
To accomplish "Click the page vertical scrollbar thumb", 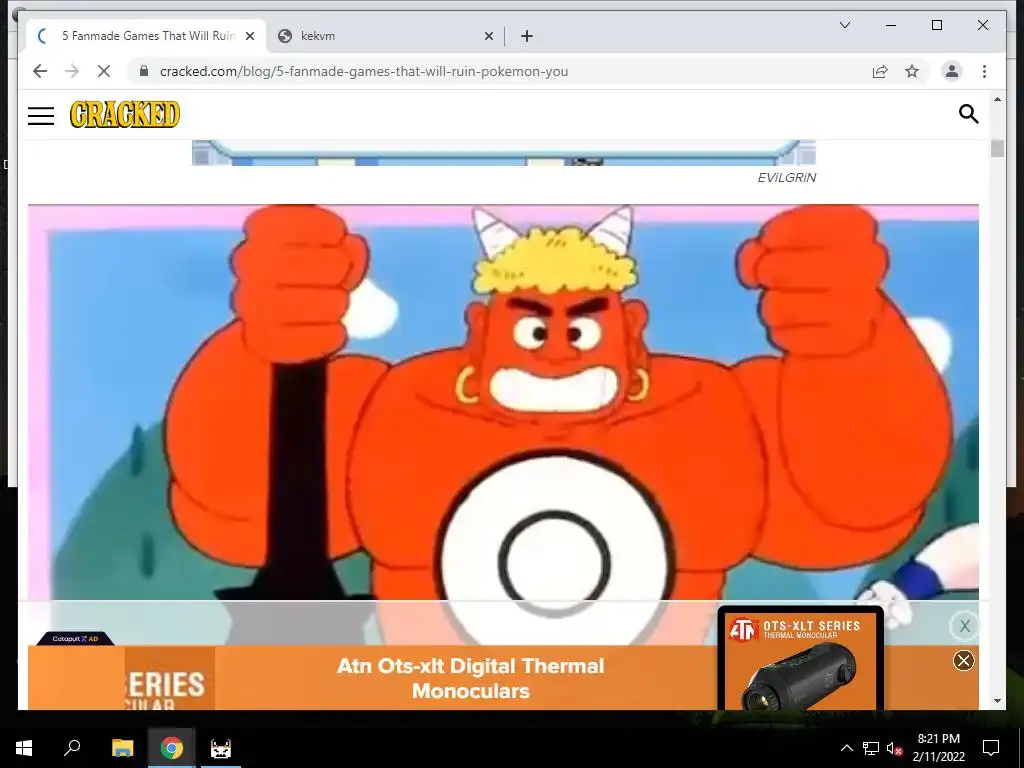I will [997, 148].
